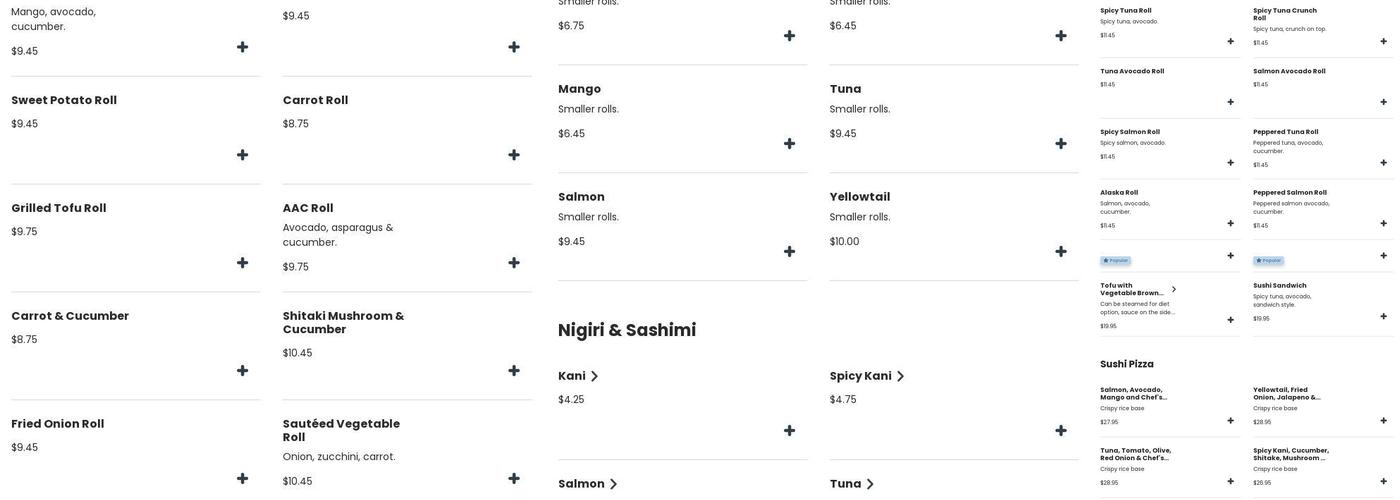Image resolution: width=1400 pixels, height=500 pixels.
Task: Add Yellowtail smaller roll via plus icon
Action: tap(1061, 252)
